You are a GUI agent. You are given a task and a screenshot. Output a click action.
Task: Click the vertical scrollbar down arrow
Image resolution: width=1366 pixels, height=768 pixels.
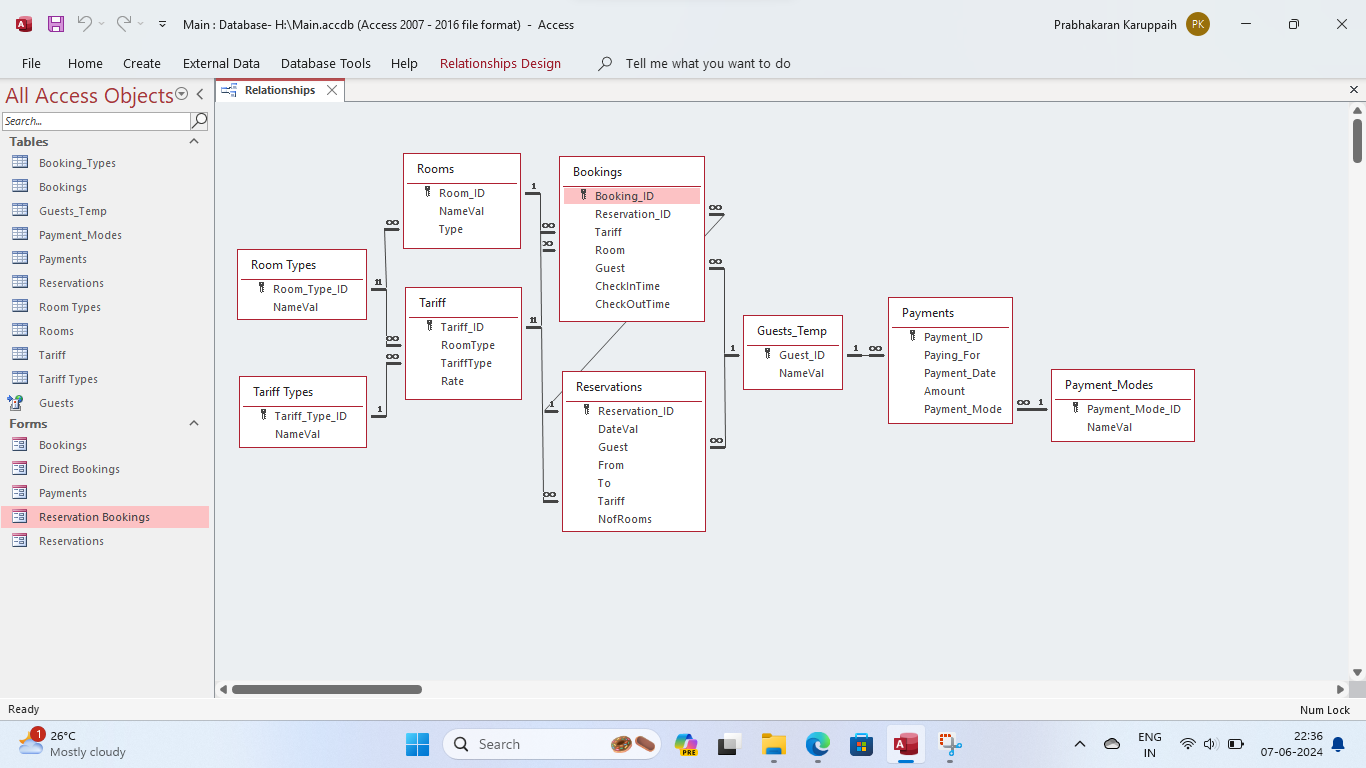tap(1357, 672)
